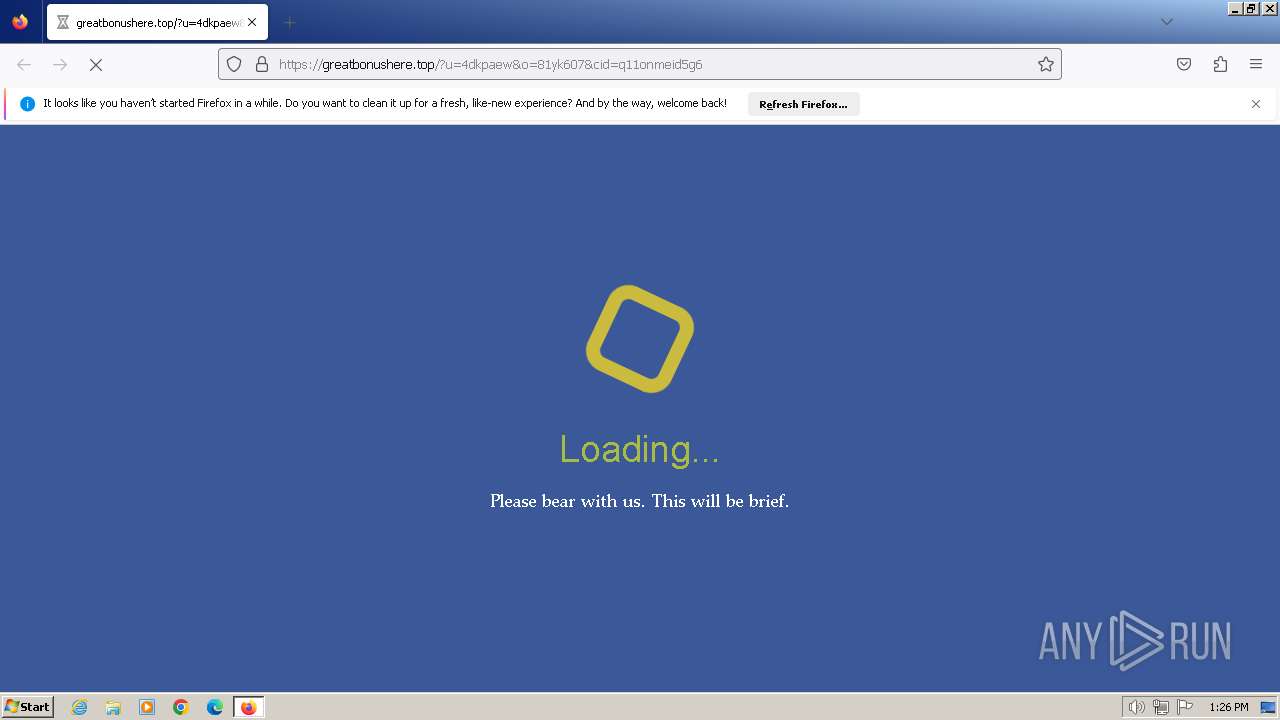Screen dimensions: 1280x720
Task: Launch Microsoft Edge from taskbar
Action: tap(215, 707)
